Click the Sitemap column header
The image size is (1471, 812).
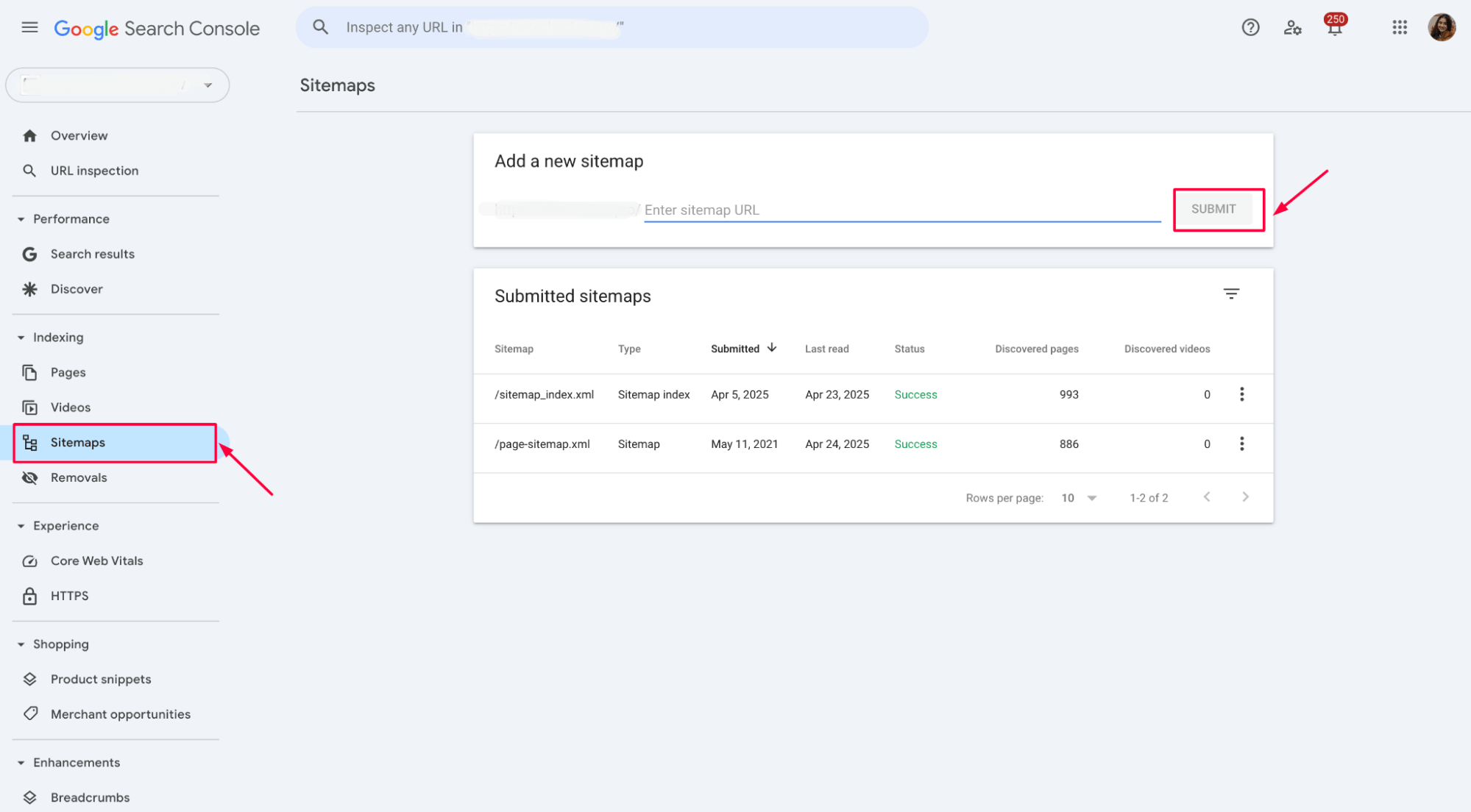514,349
